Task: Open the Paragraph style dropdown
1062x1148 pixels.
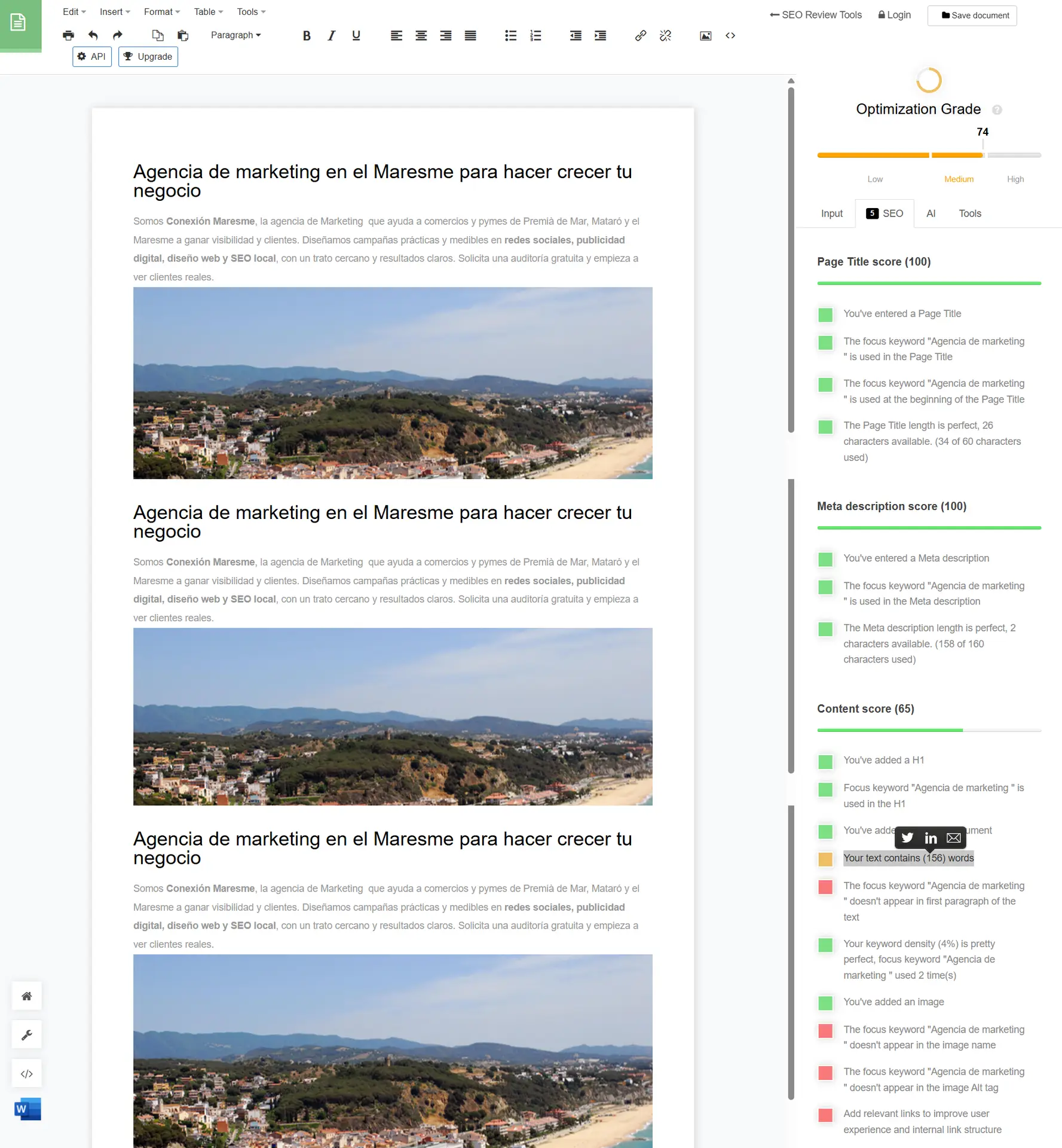Action: pos(235,35)
